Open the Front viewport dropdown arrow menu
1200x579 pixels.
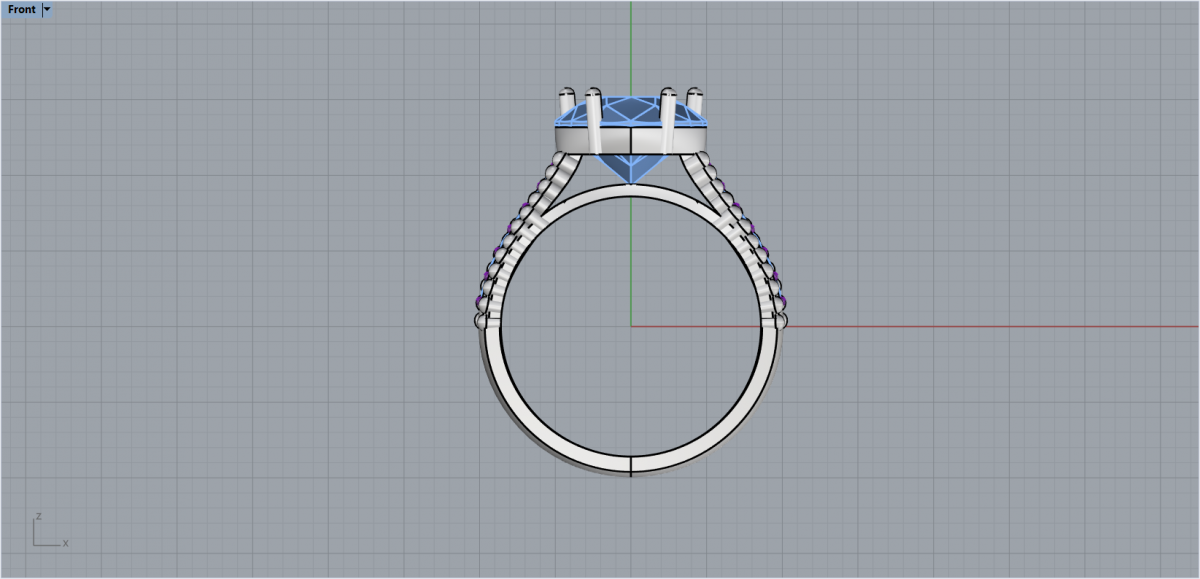47,10
